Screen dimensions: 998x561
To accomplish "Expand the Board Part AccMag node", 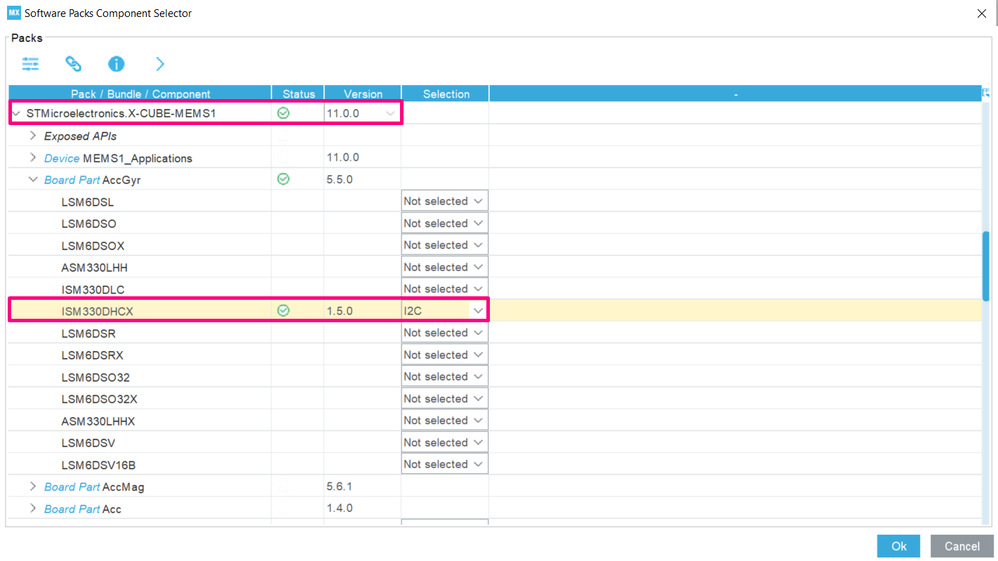I will (33, 486).
